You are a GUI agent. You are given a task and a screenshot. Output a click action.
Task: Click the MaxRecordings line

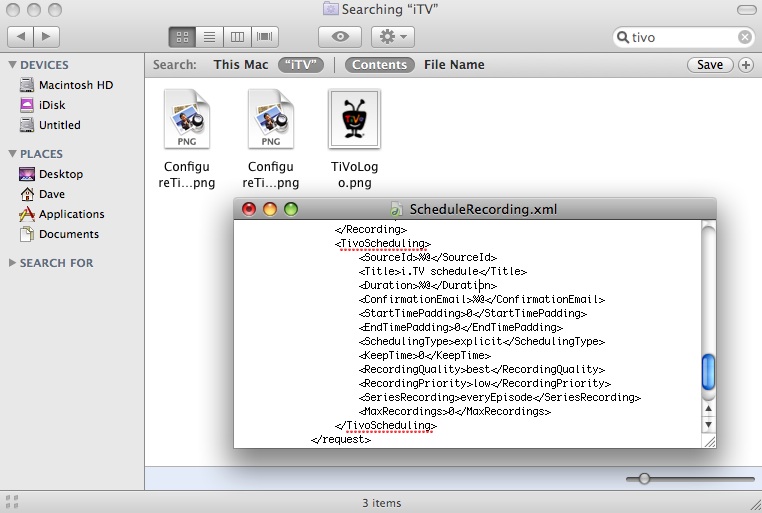point(455,411)
